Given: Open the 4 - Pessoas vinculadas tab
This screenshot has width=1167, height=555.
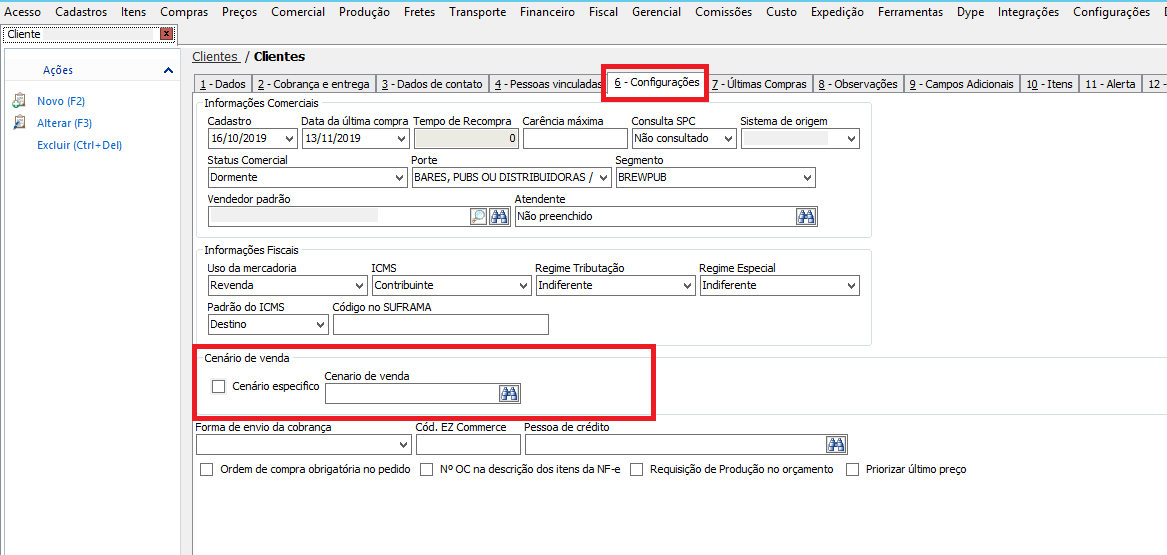Looking at the screenshot, I should [x=548, y=84].
